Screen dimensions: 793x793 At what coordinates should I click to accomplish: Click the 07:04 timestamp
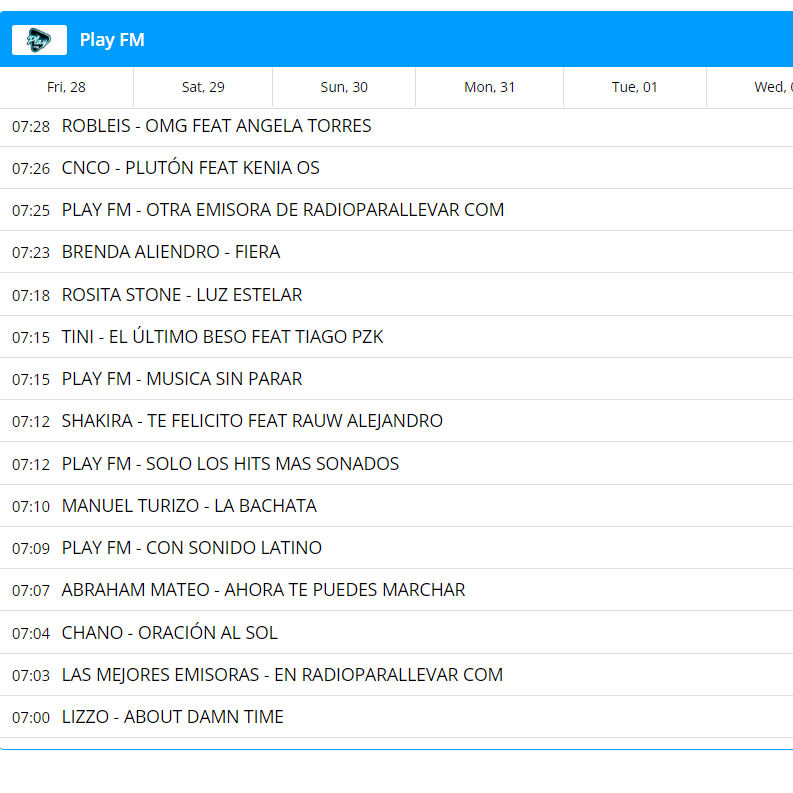pyautogui.click(x=31, y=633)
